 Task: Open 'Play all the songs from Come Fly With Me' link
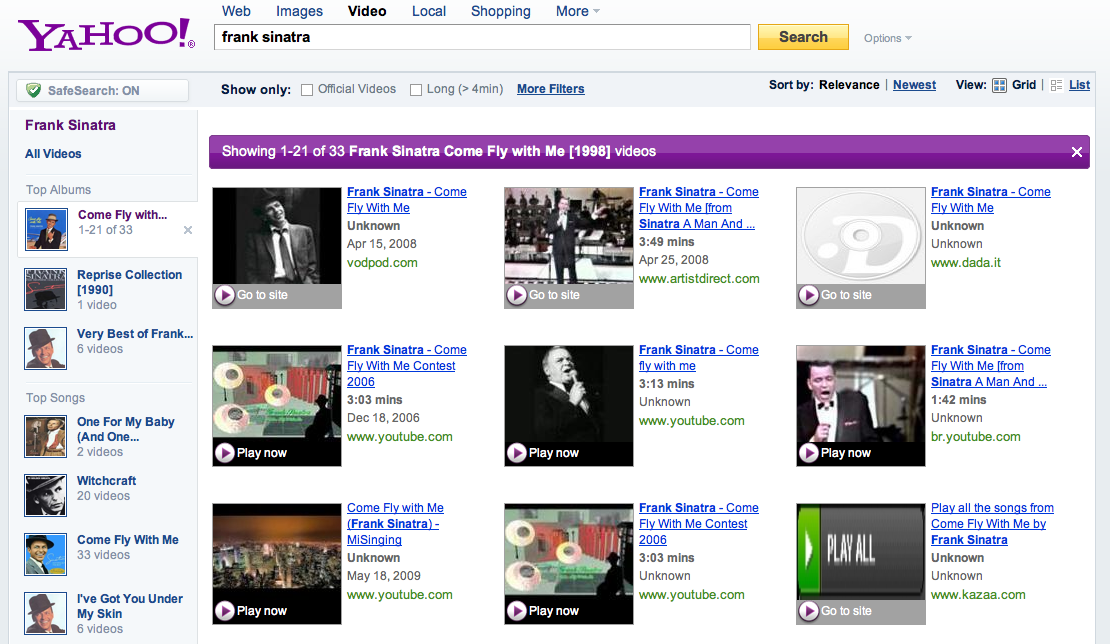[992, 524]
